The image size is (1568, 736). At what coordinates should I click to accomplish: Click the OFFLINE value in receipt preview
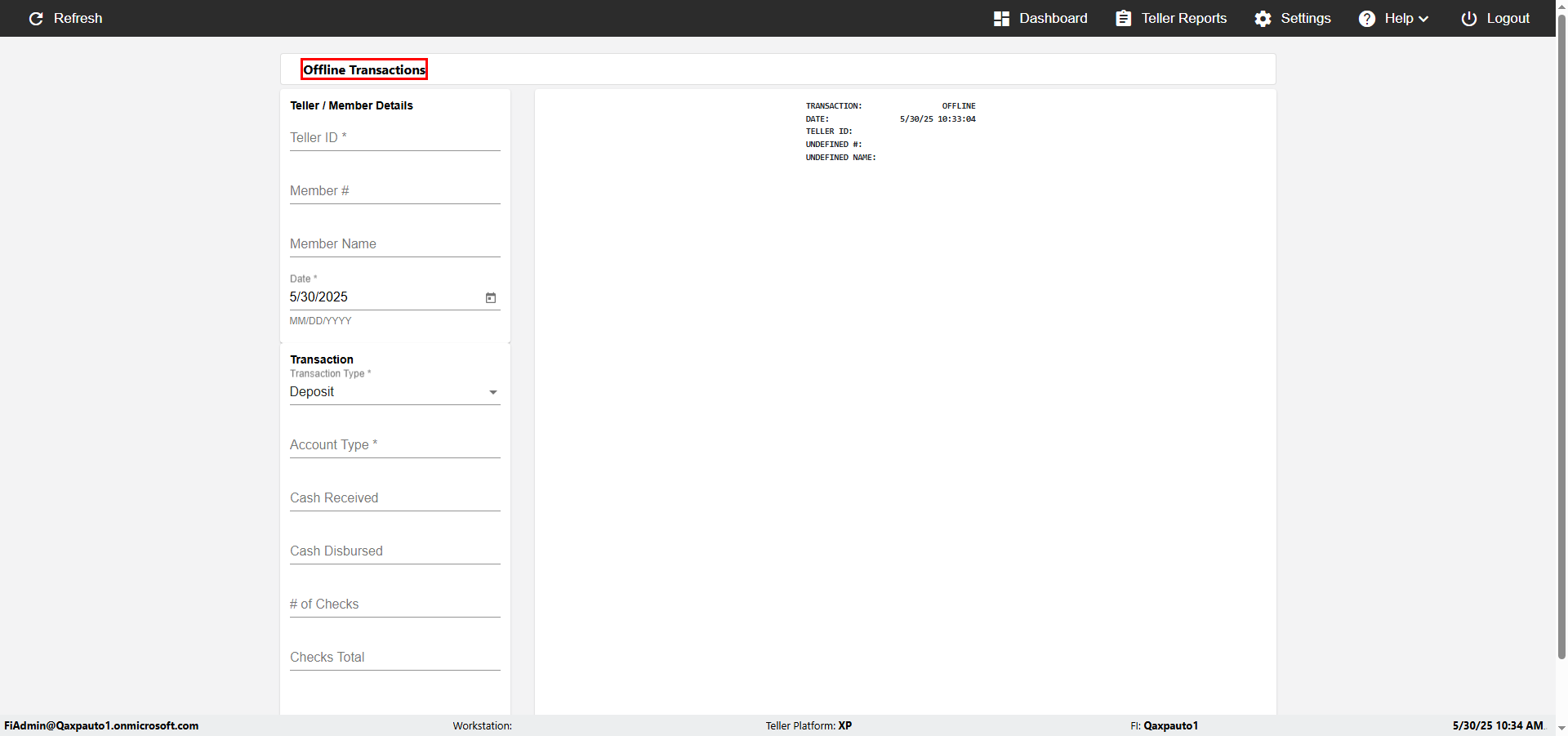tap(959, 106)
